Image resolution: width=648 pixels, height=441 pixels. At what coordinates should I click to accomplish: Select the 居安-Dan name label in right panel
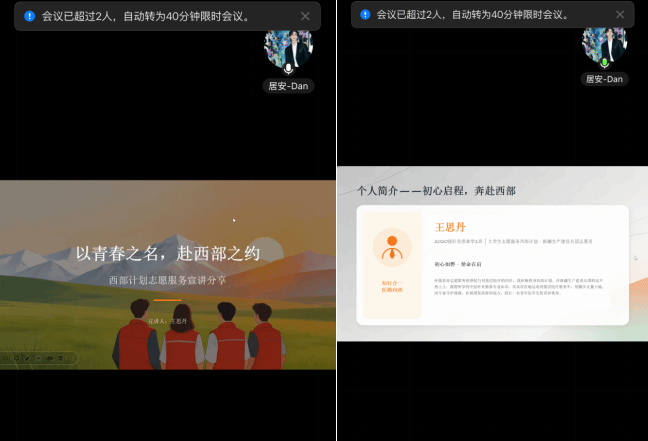pyautogui.click(x=604, y=79)
